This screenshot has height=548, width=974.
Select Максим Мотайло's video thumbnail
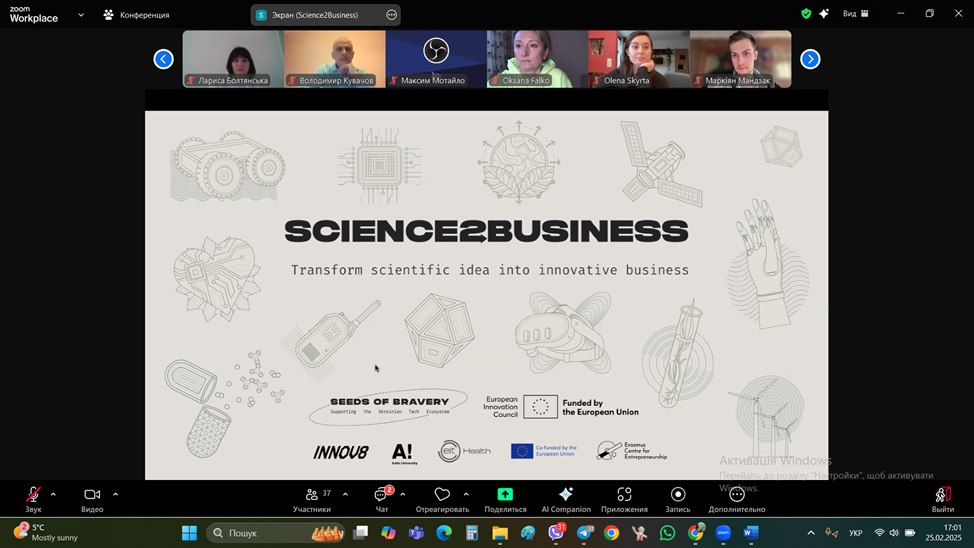point(436,59)
